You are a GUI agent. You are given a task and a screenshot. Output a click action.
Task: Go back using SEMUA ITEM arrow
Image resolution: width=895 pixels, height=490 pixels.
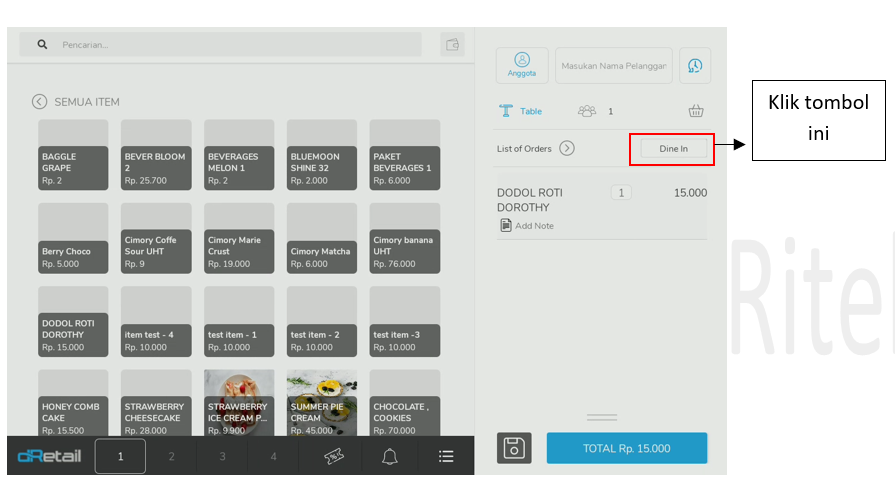click(39, 101)
